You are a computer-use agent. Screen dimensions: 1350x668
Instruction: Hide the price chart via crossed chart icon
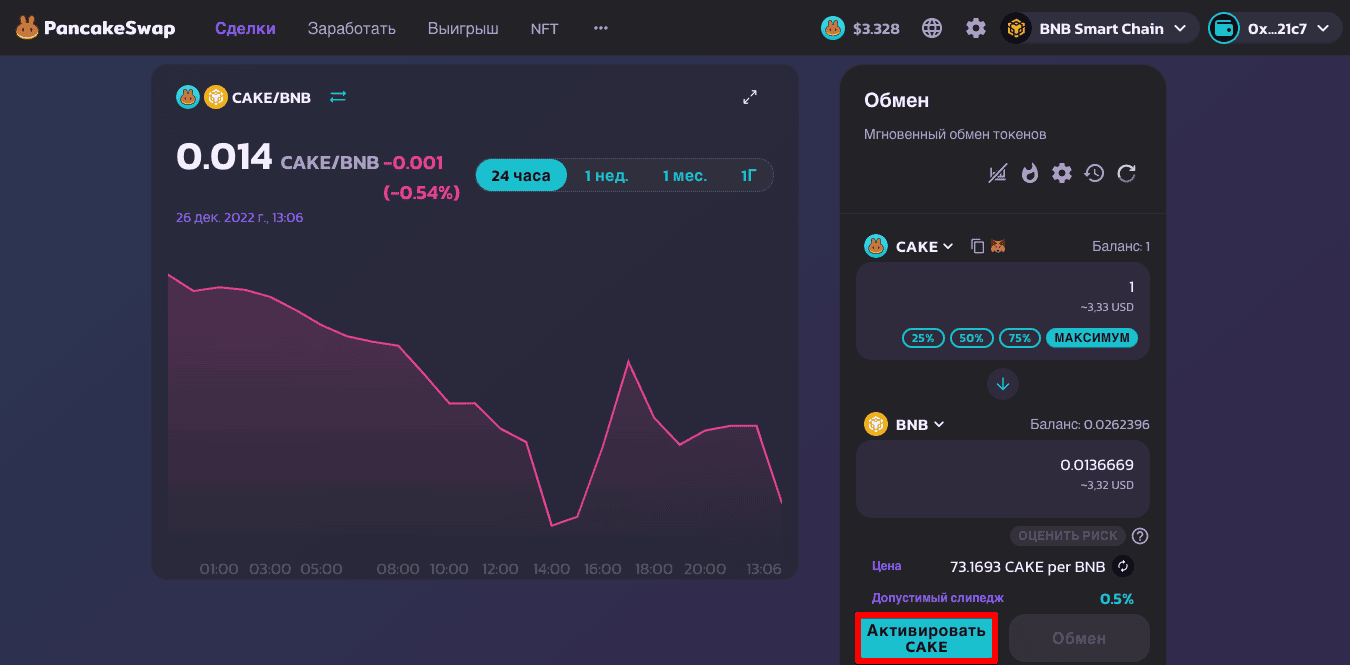(x=997, y=174)
